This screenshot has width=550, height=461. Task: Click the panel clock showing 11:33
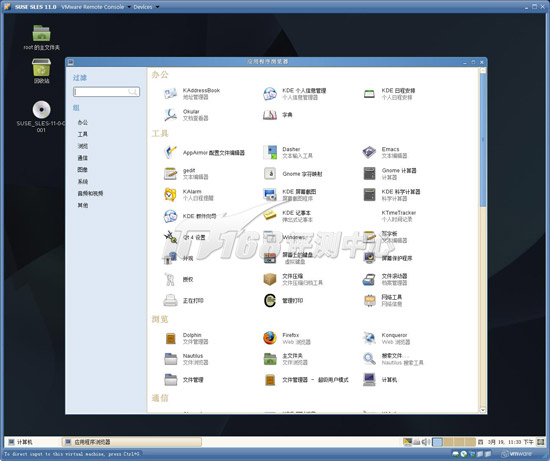click(510, 442)
